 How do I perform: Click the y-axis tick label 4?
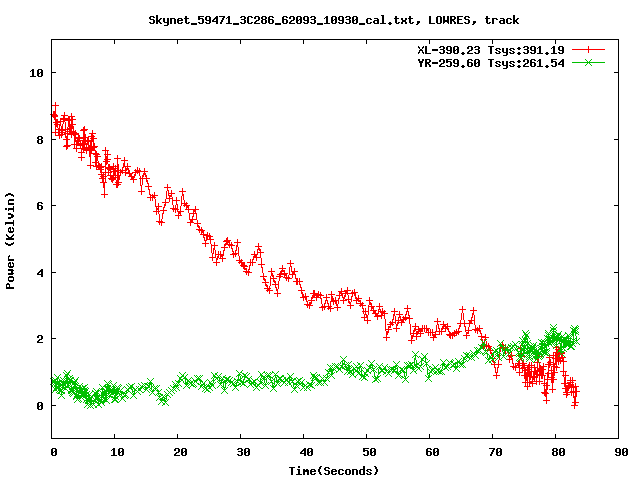[x=40, y=273]
